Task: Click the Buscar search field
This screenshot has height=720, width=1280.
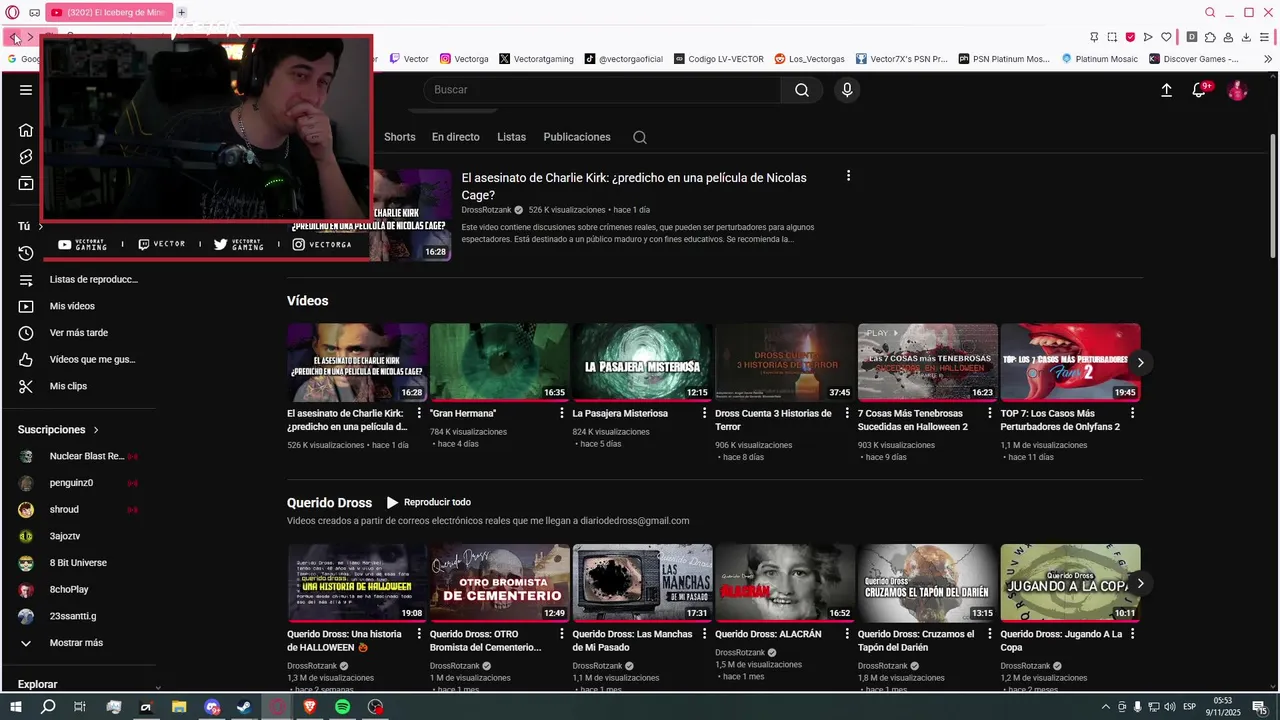Action: pyautogui.click(x=603, y=90)
